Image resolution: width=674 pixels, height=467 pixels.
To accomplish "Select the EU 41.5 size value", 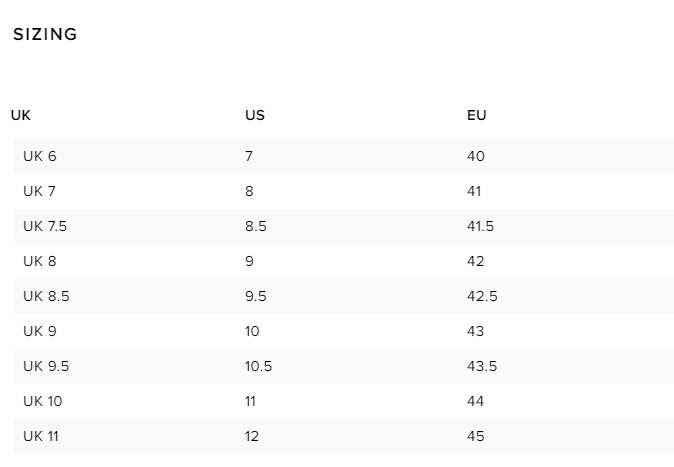I will click(x=480, y=226).
